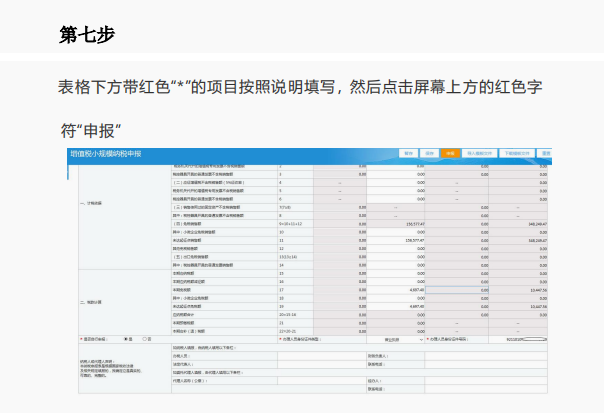The image size is (604, 413).
Task: Click the 4,697.40 value in row 19
Action: pyautogui.click(x=417, y=307)
